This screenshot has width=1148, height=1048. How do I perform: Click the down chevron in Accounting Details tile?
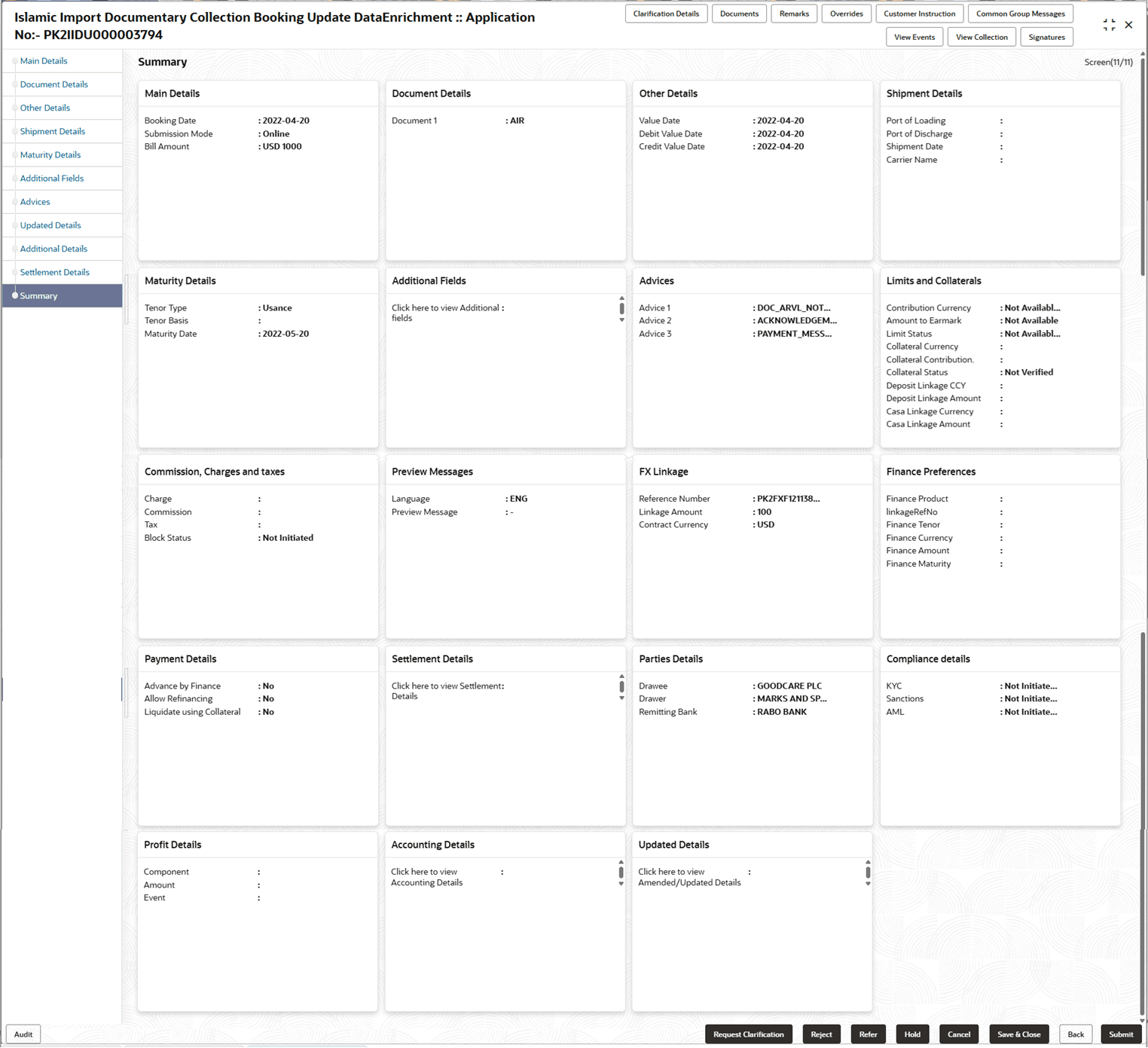click(621, 883)
